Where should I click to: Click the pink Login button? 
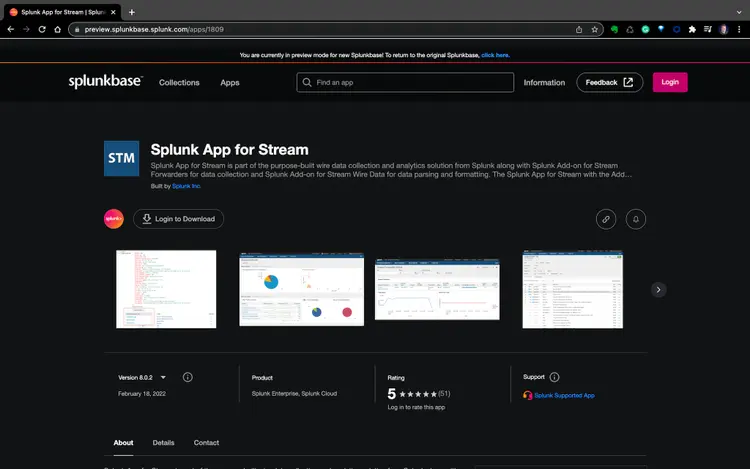tap(669, 82)
